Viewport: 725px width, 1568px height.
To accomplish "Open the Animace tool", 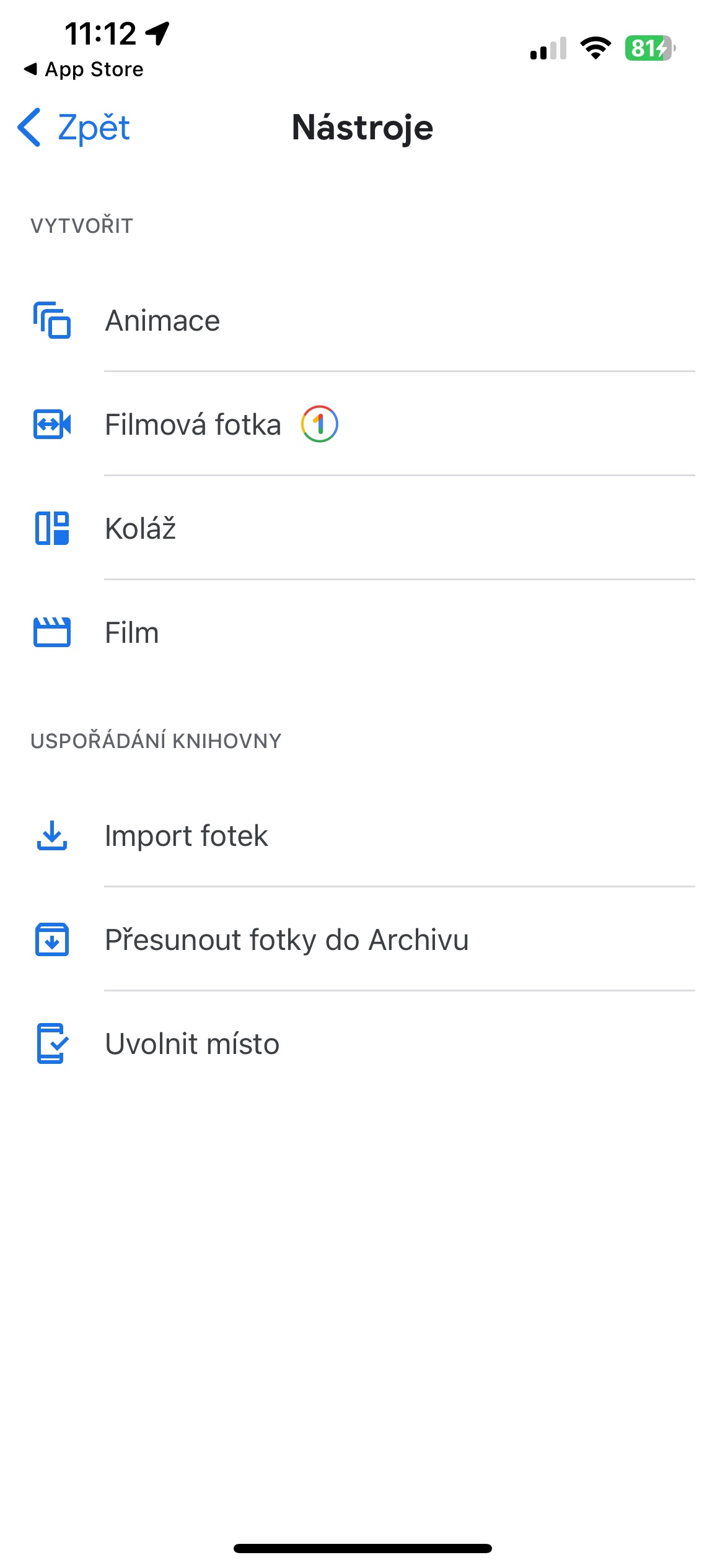I will point(162,321).
